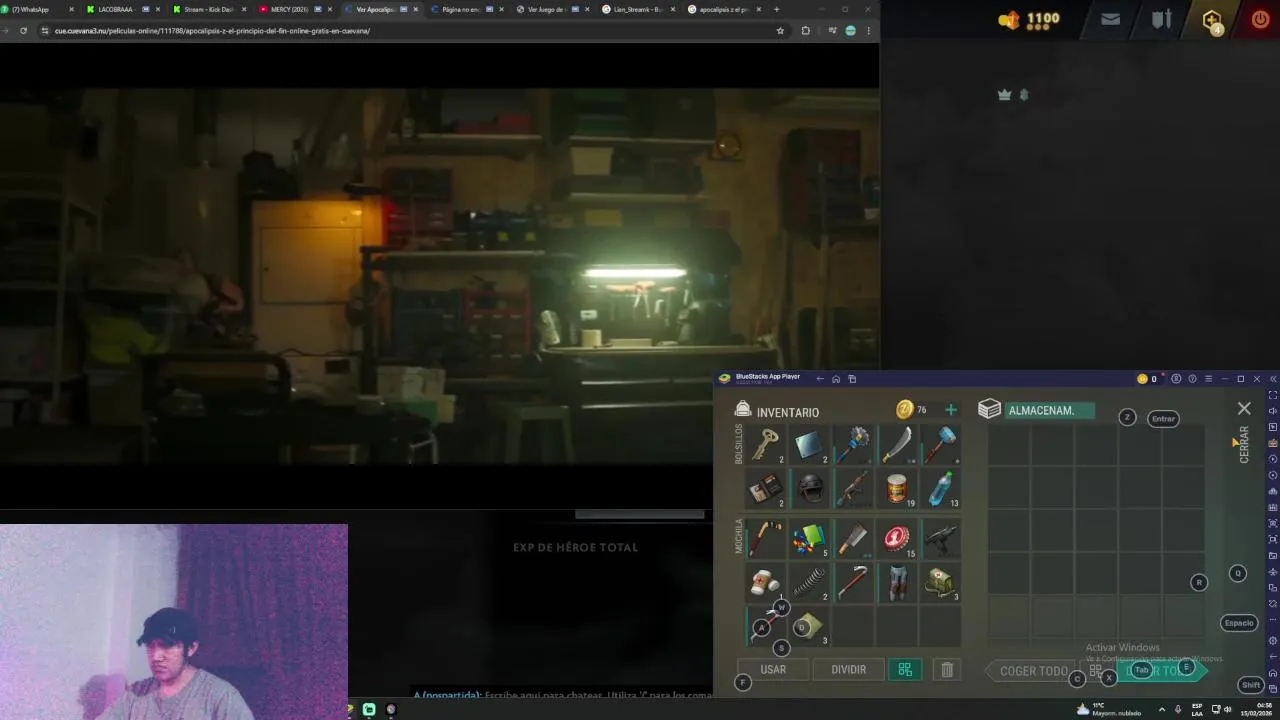Click the USAR button in inventory
Viewport: 1280px width, 720px height.
[773, 669]
